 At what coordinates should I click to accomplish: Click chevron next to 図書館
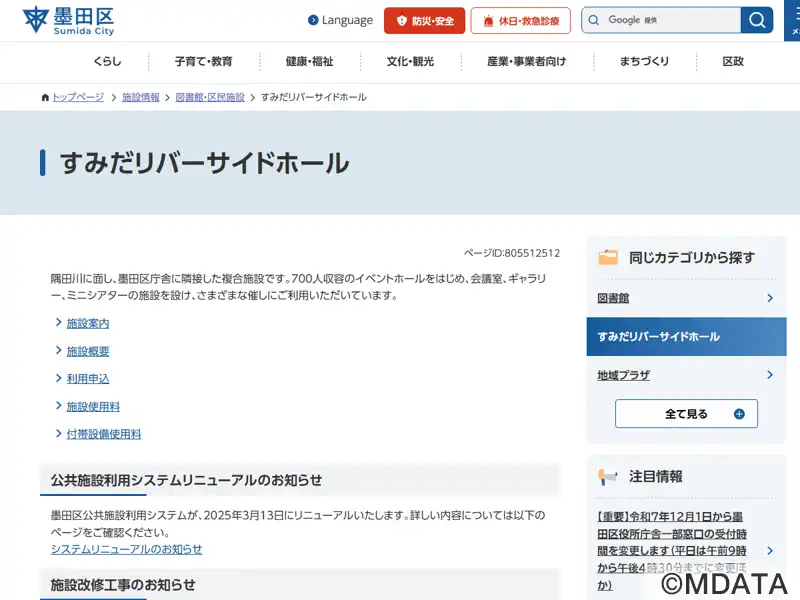(x=770, y=298)
